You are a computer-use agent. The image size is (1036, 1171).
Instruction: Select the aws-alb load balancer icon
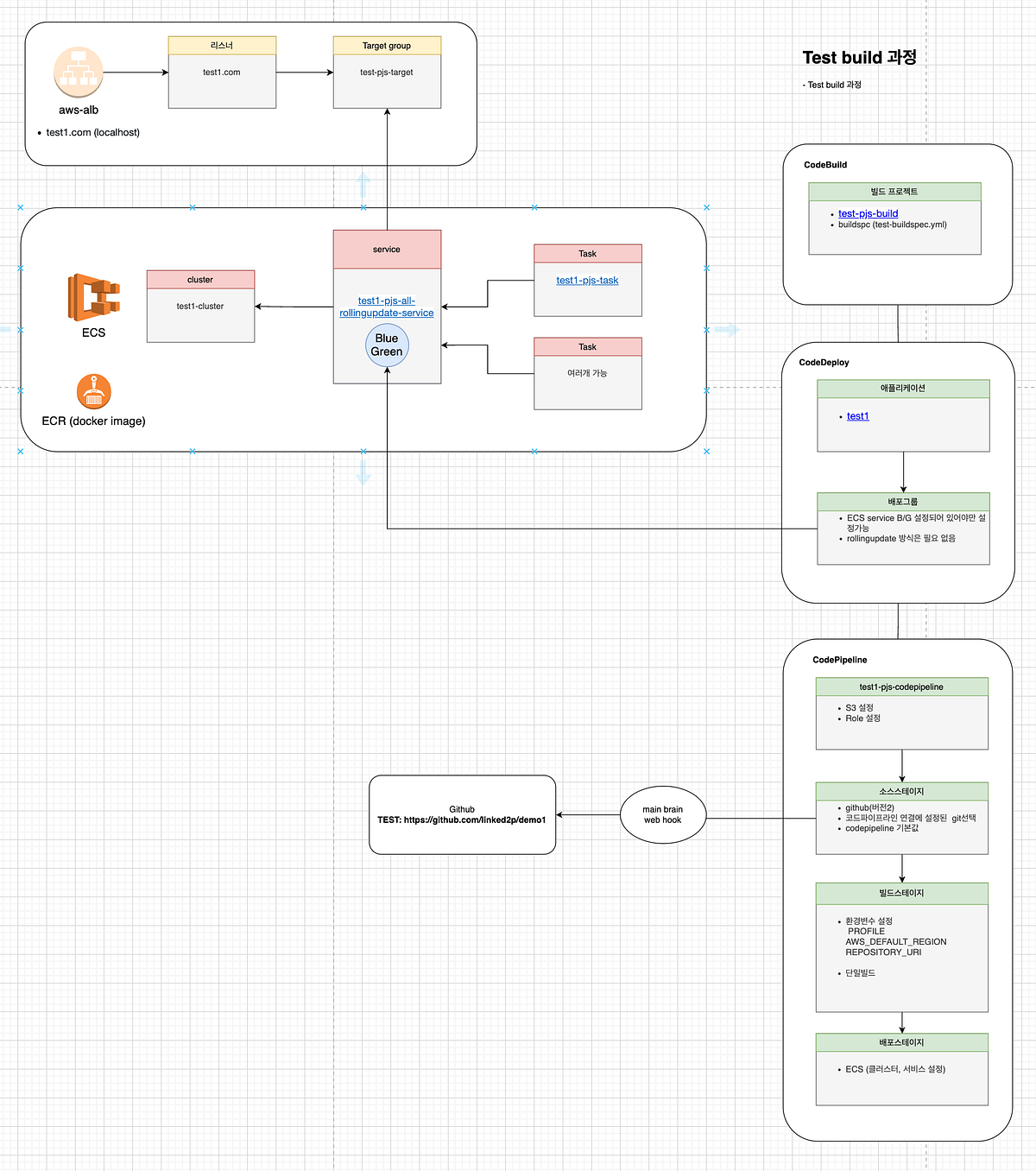tap(78, 73)
